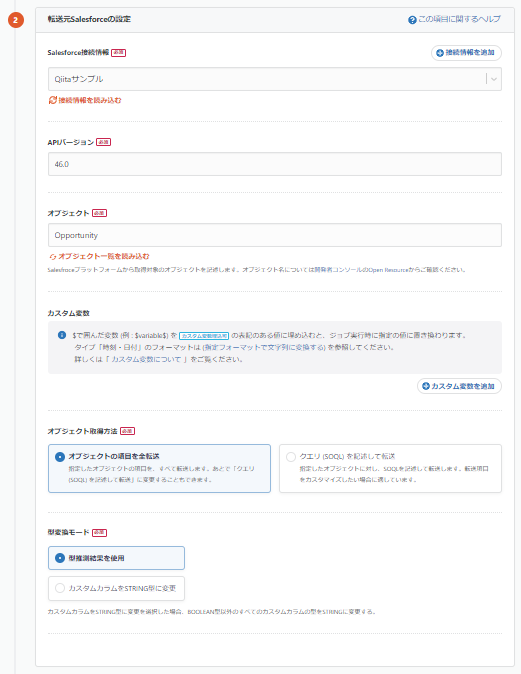
Task: Click the オブジェクト field containing Opportunity
Action: (275, 235)
